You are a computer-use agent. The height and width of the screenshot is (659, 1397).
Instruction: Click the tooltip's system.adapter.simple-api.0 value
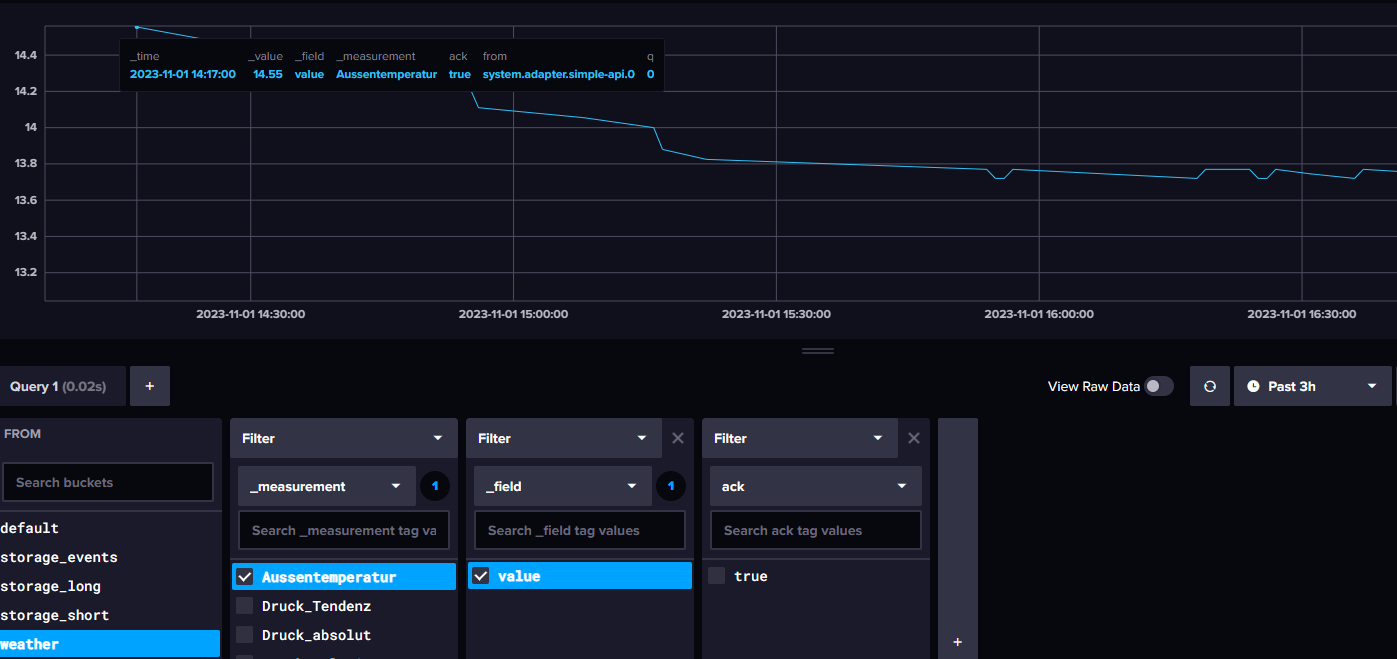click(x=558, y=74)
